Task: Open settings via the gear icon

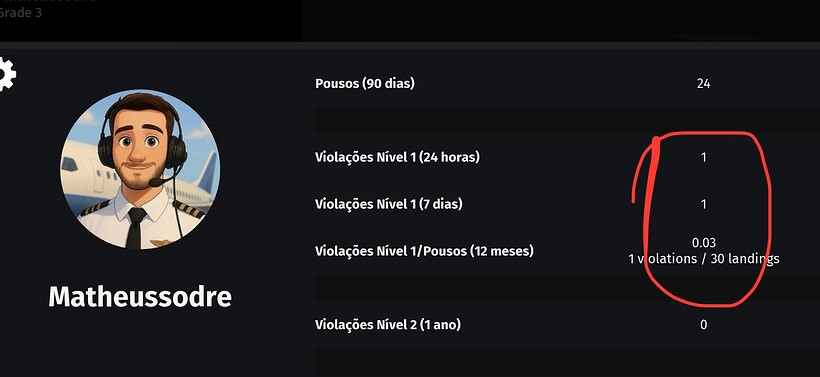Action: 6,74
